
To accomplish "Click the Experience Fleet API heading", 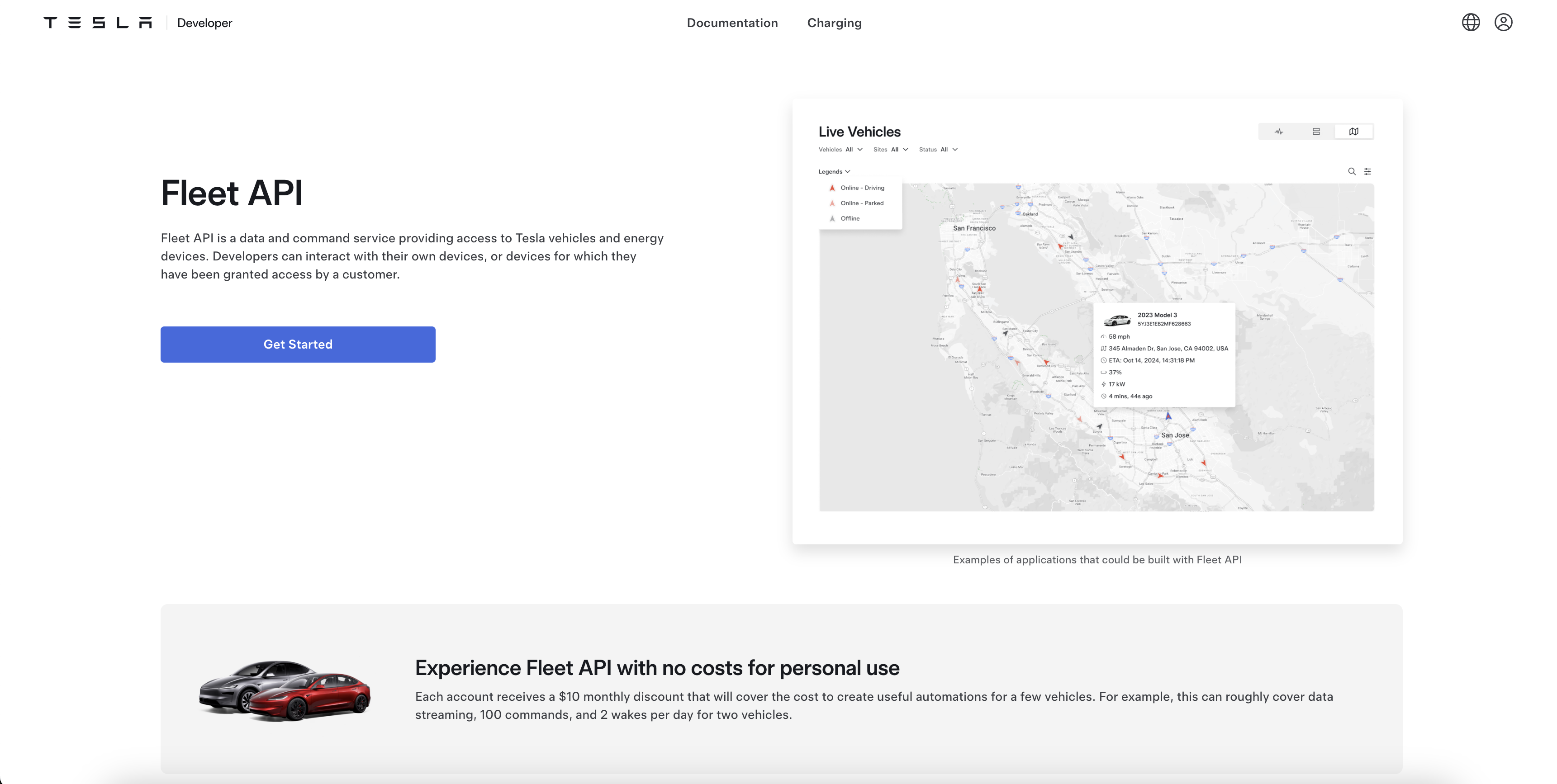I will pyautogui.click(x=657, y=668).
